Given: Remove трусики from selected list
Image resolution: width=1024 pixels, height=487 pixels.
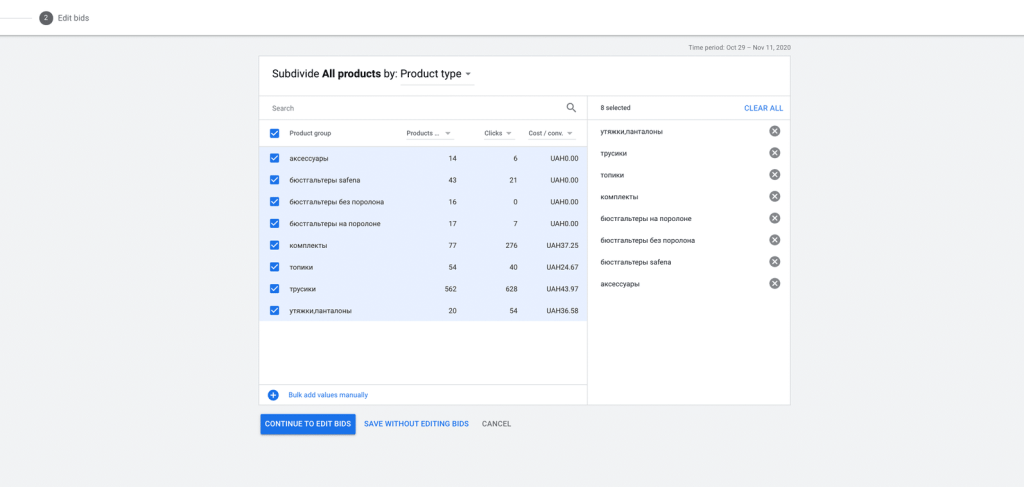Looking at the screenshot, I should 774,153.
